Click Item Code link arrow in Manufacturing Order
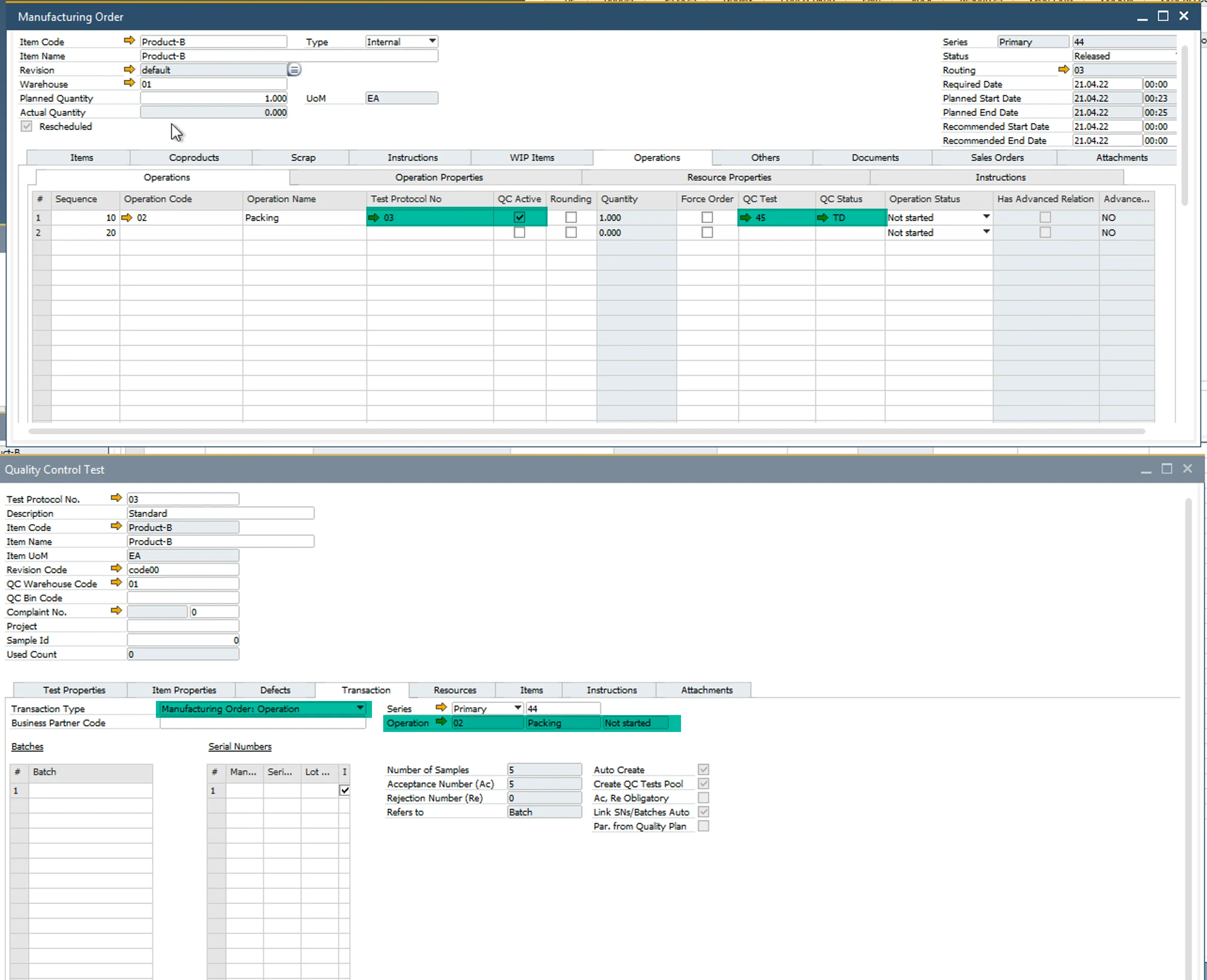This screenshot has width=1207, height=980. pos(129,41)
